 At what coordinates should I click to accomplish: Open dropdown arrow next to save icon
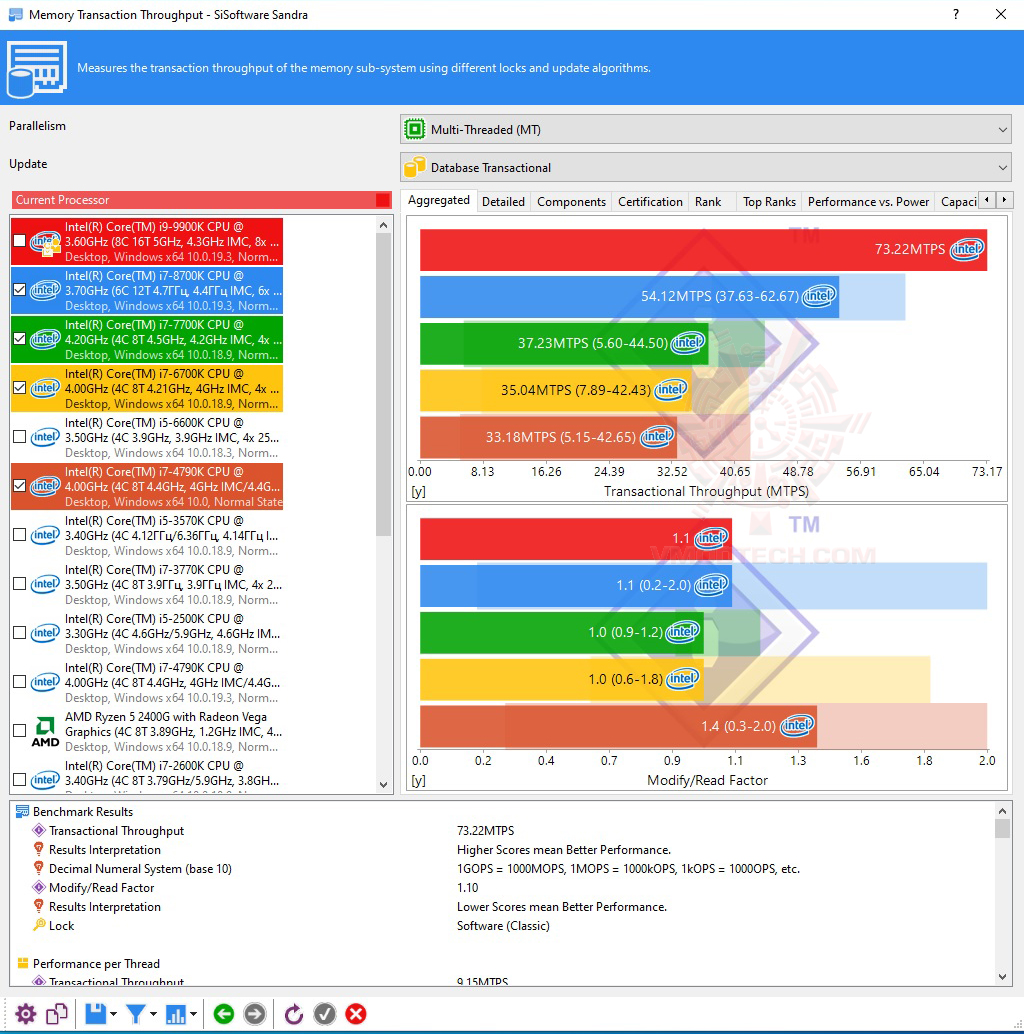click(113, 1014)
